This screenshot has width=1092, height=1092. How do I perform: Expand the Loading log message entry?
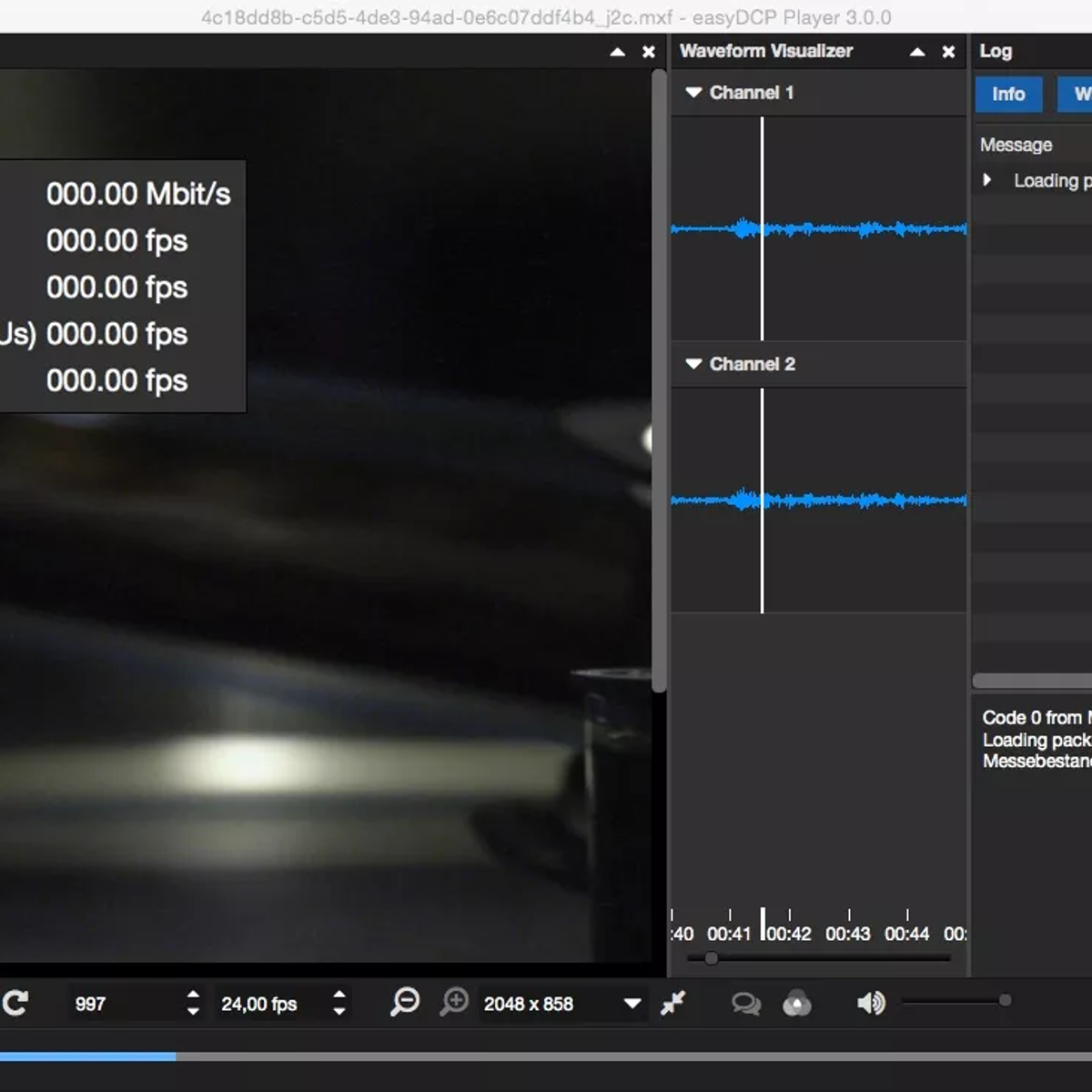[987, 180]
